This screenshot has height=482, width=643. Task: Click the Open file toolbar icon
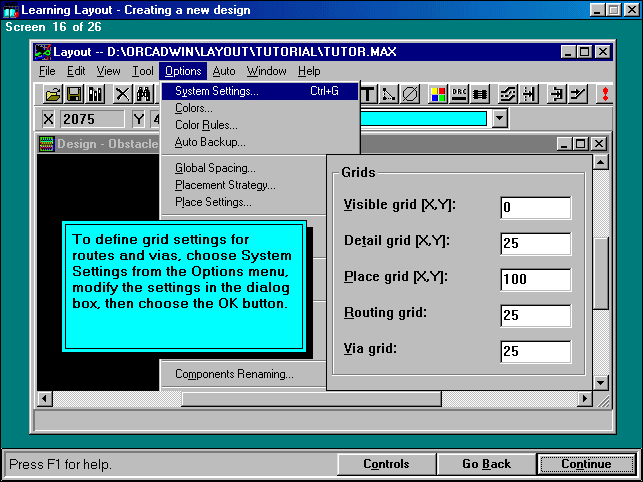pyautogui.click(x=52, y=94)
